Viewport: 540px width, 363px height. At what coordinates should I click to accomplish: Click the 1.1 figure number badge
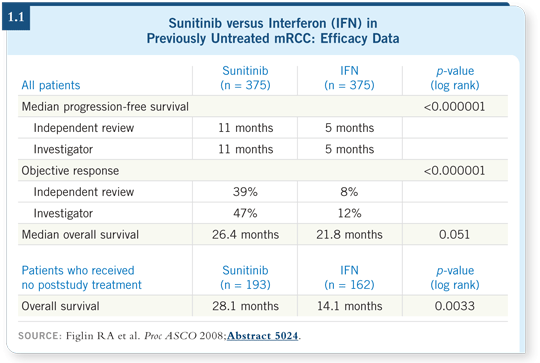coord(16,17)
